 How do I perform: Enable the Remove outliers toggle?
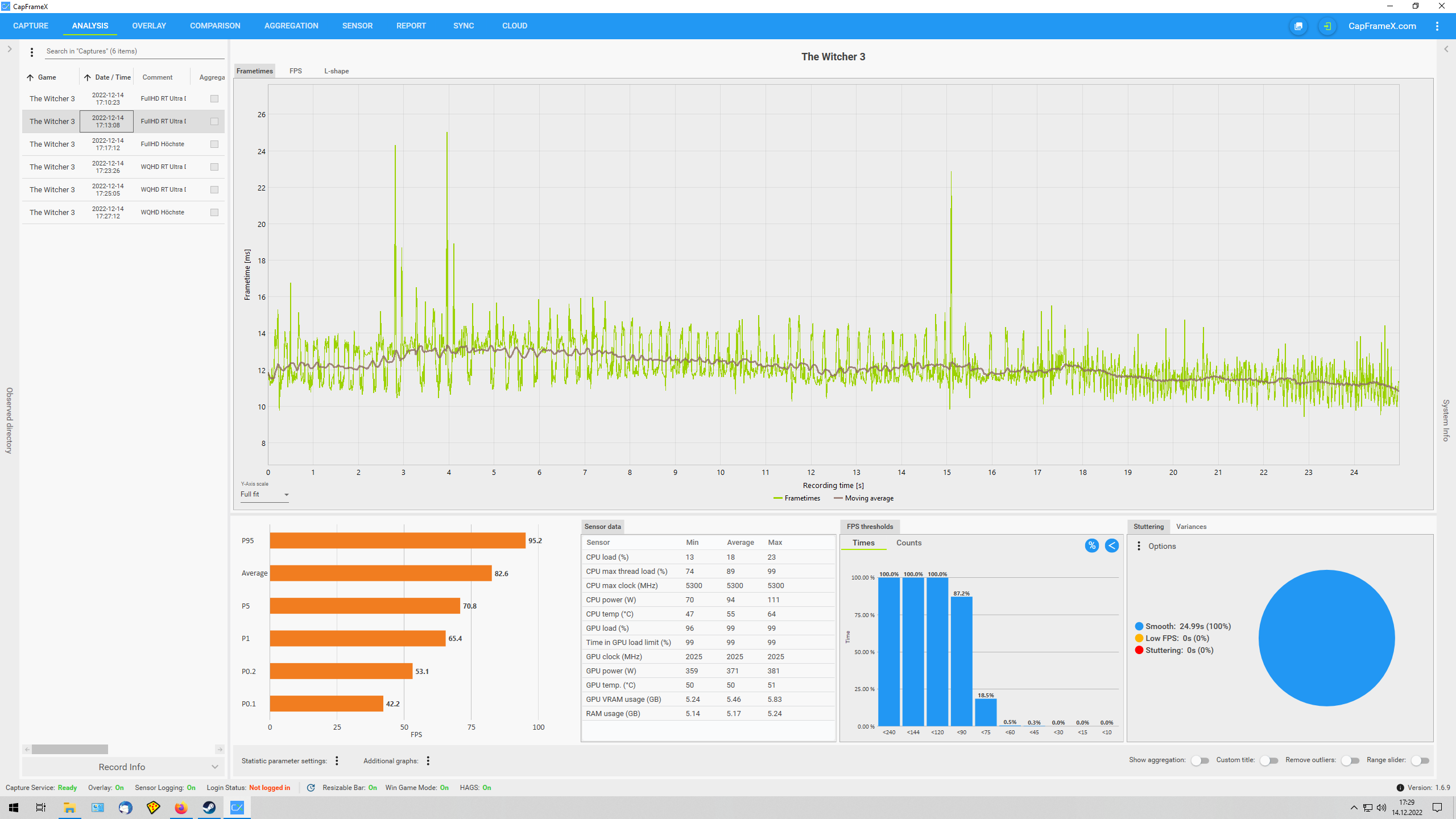1350,760
